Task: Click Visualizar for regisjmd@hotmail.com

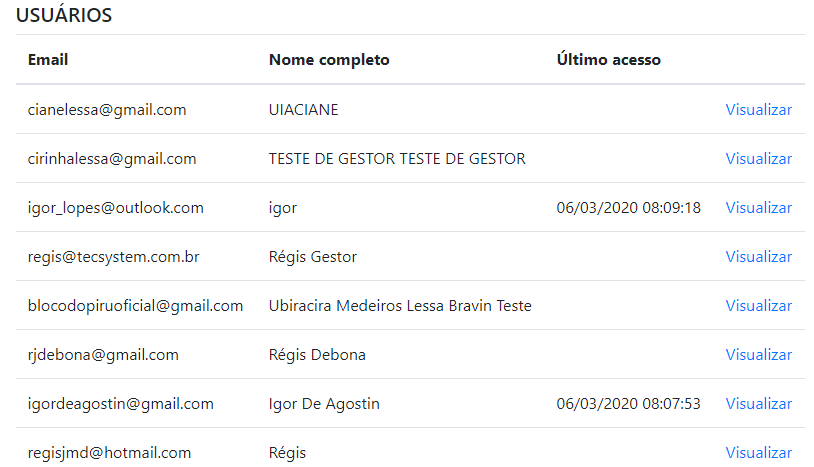Action: [758, 453]
